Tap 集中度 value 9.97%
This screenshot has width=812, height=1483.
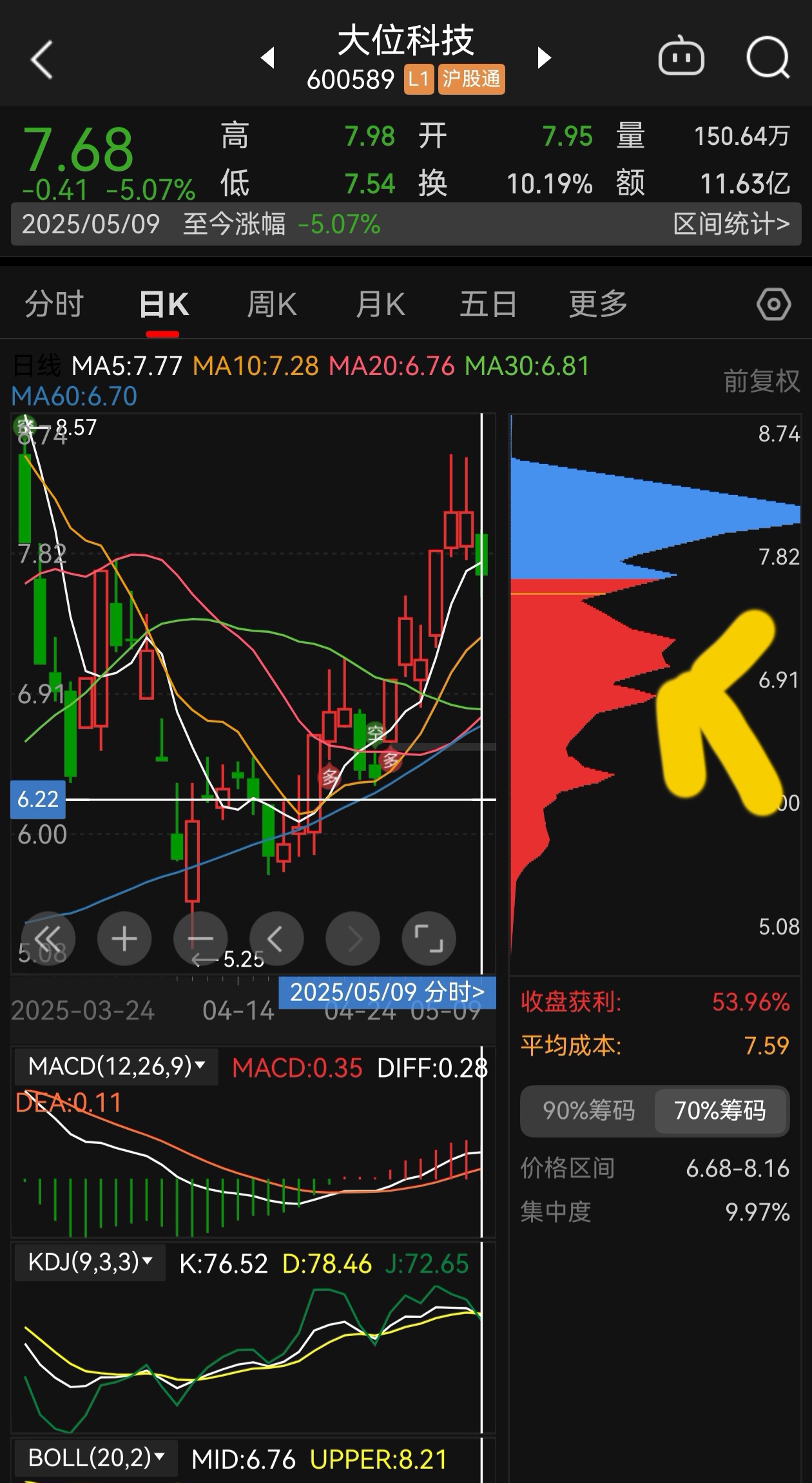757,1212
